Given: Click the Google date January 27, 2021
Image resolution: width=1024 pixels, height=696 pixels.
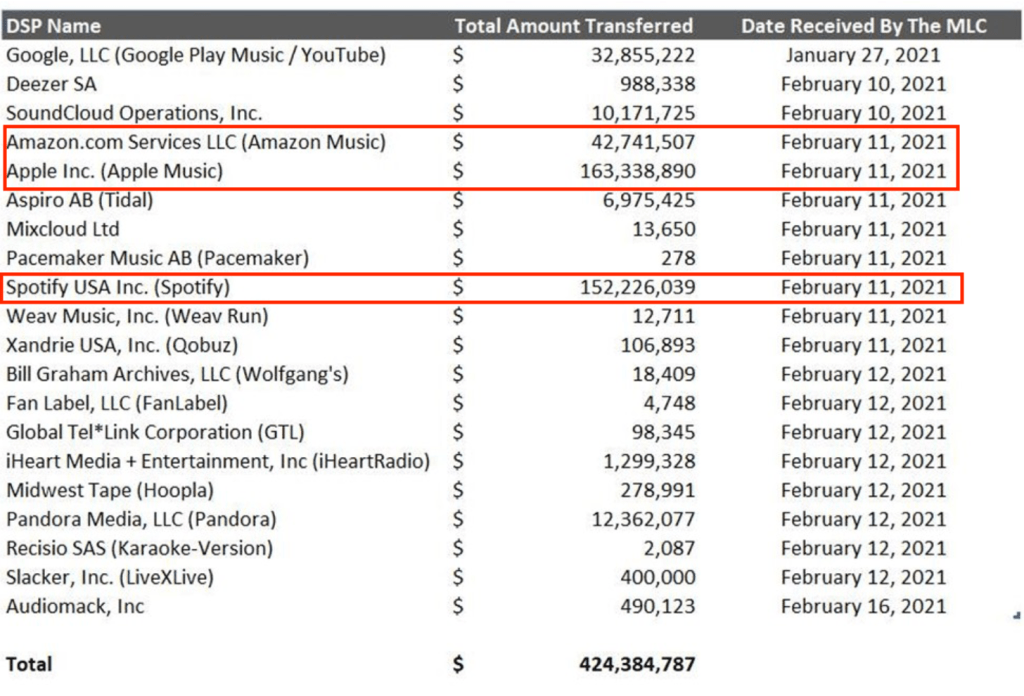Looking at the screenshot, I should pos(863,55).
